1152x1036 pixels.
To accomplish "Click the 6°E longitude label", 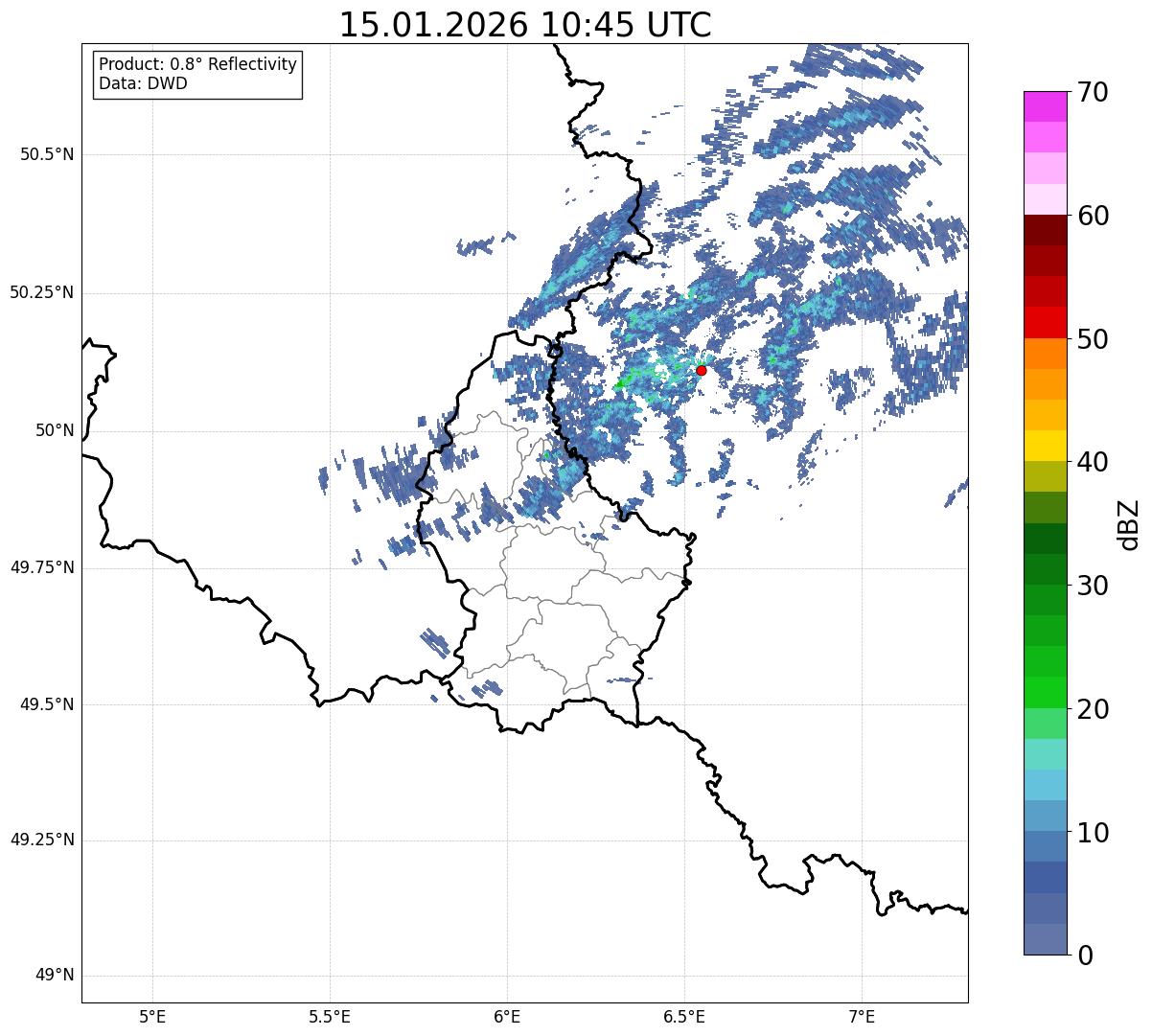I will point(507,1016).
